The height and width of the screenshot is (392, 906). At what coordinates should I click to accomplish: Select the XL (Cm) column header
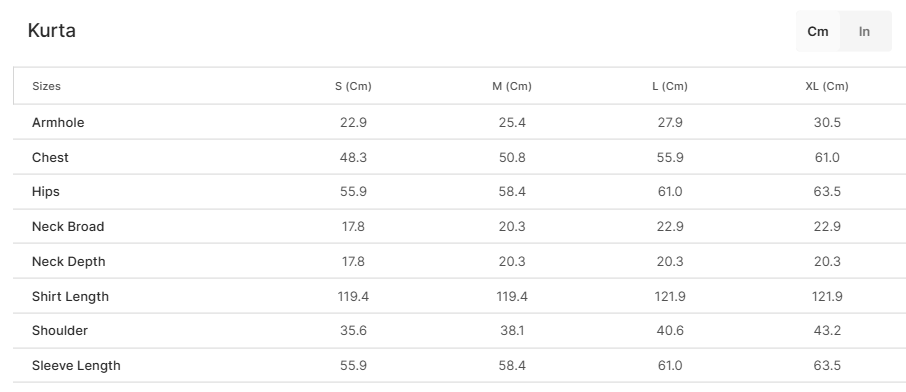[x=827, y=86]
